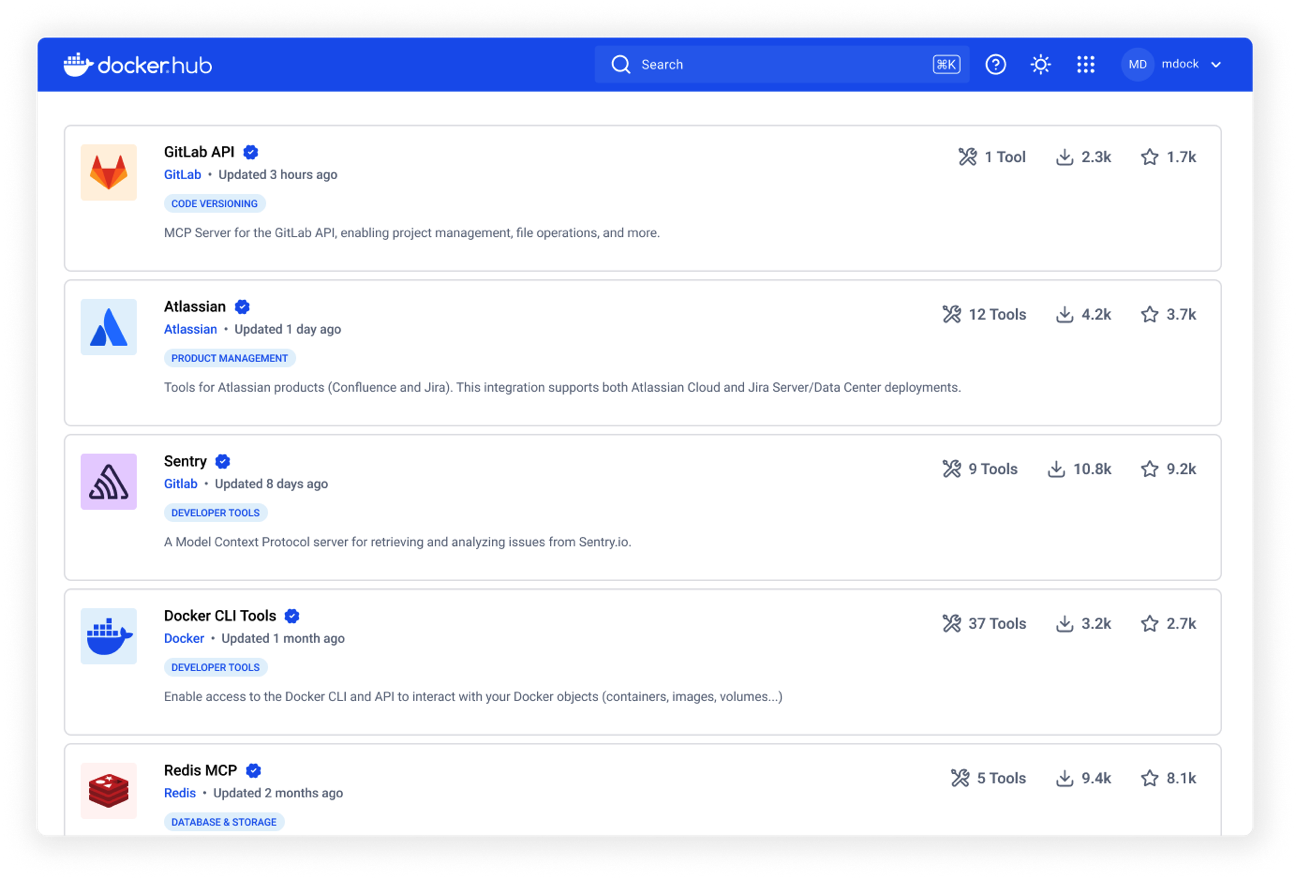
Task: Focus the Search input field
Action: (x=782, y=64)
